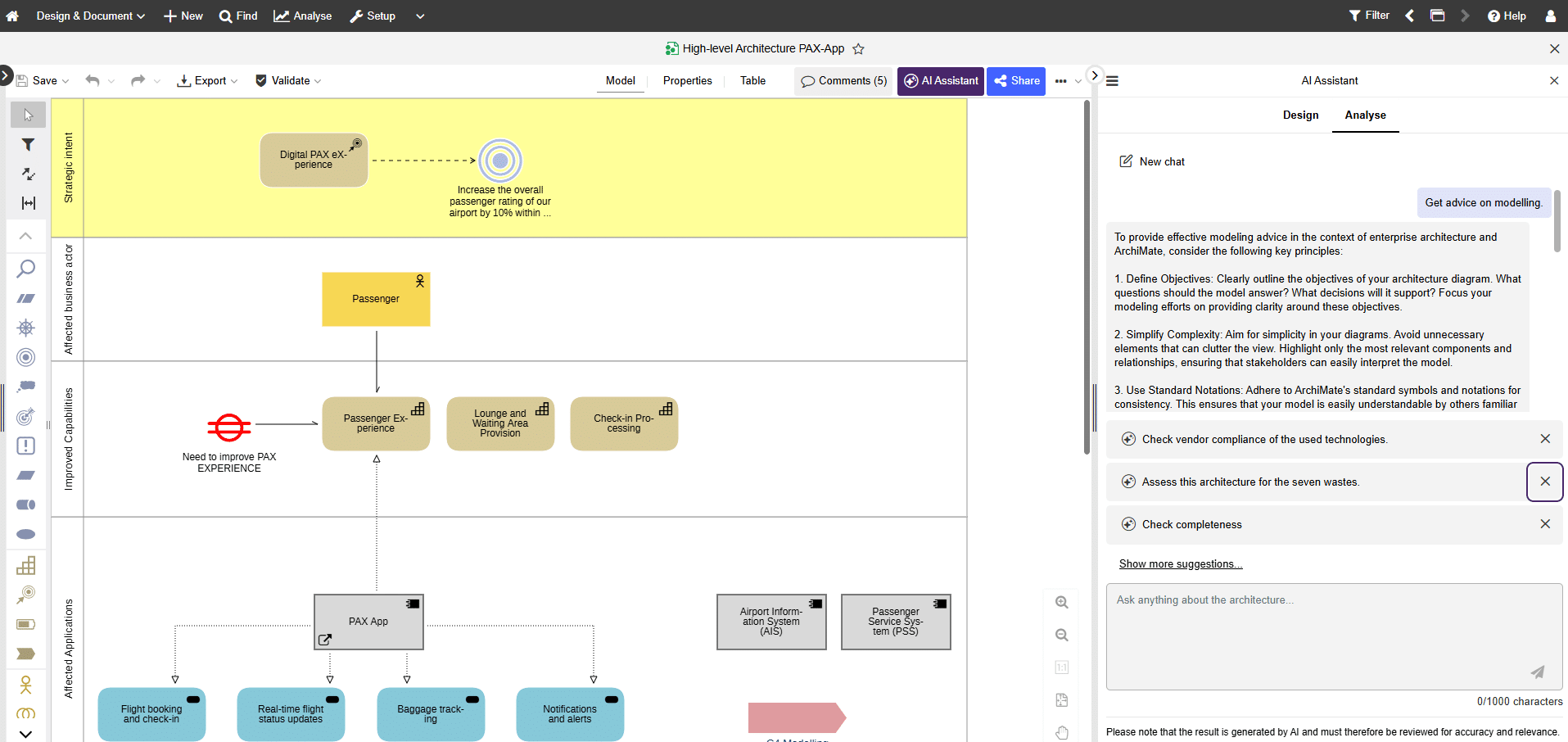Select the Filter tool in the shape palette
1568x742 pixels.
(x=27, y=144)
